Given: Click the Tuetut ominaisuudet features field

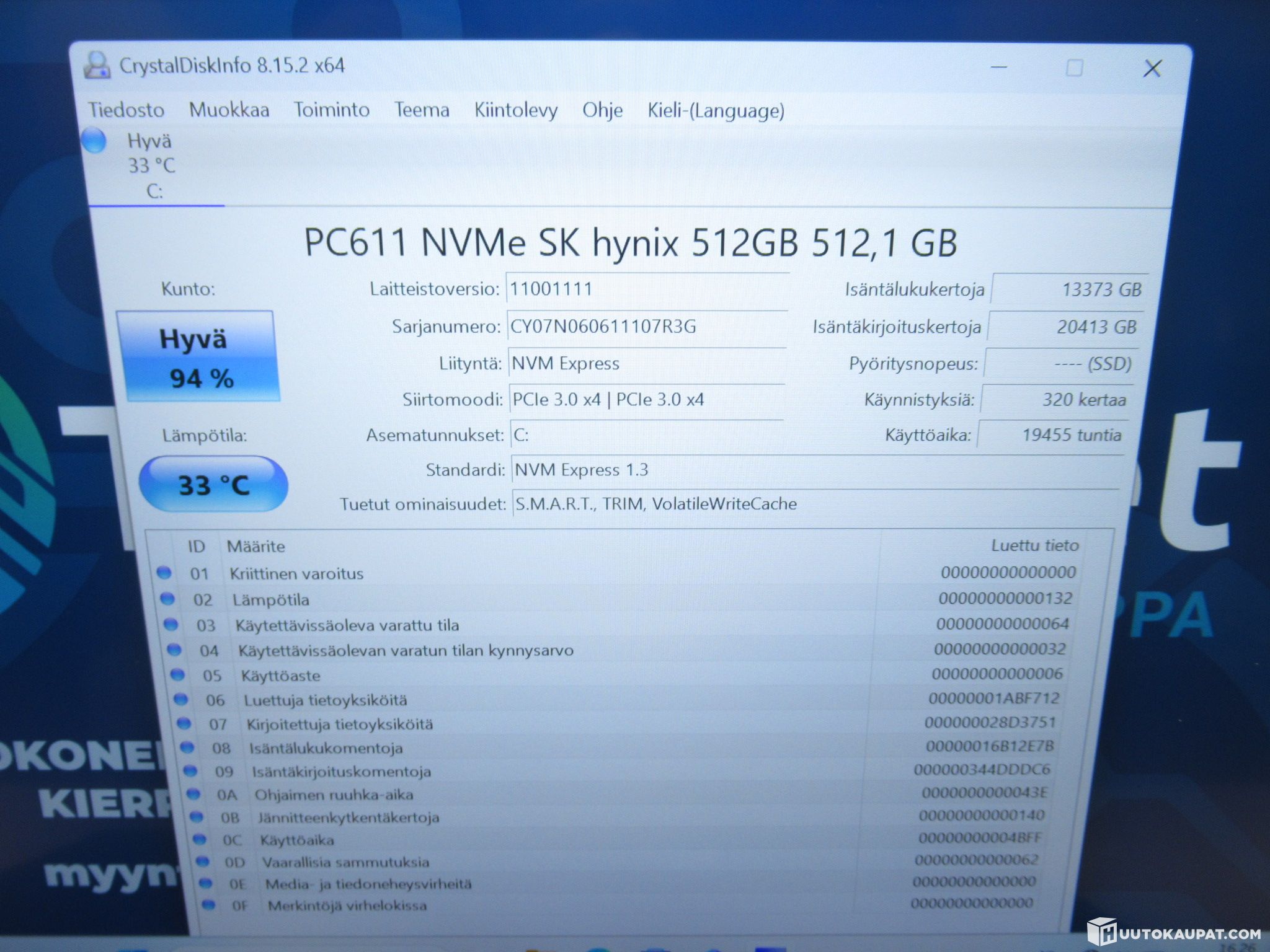Looking at the screenshot, I should pyautogui.click(x=815, y=504).
